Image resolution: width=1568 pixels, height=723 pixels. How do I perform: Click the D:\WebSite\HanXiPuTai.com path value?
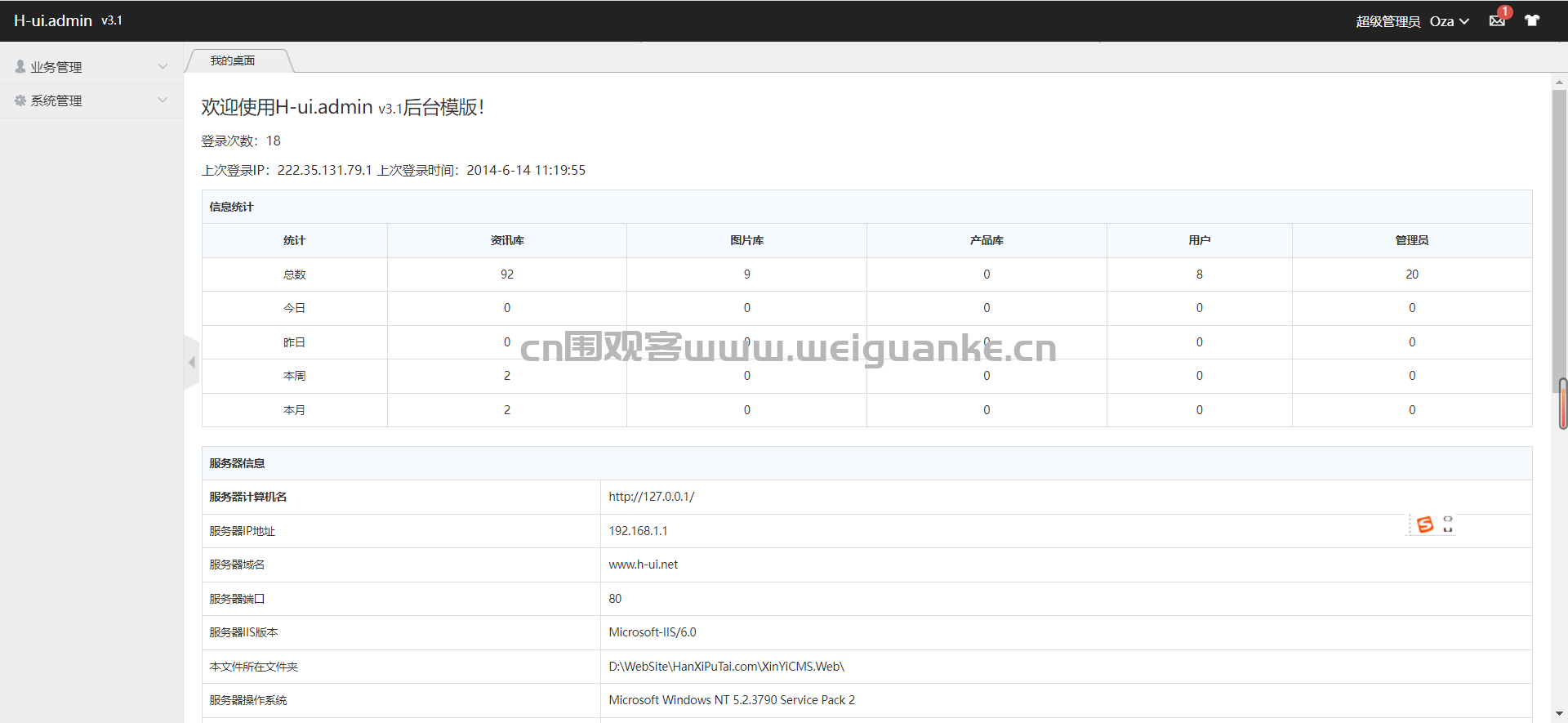click(727, 667)
